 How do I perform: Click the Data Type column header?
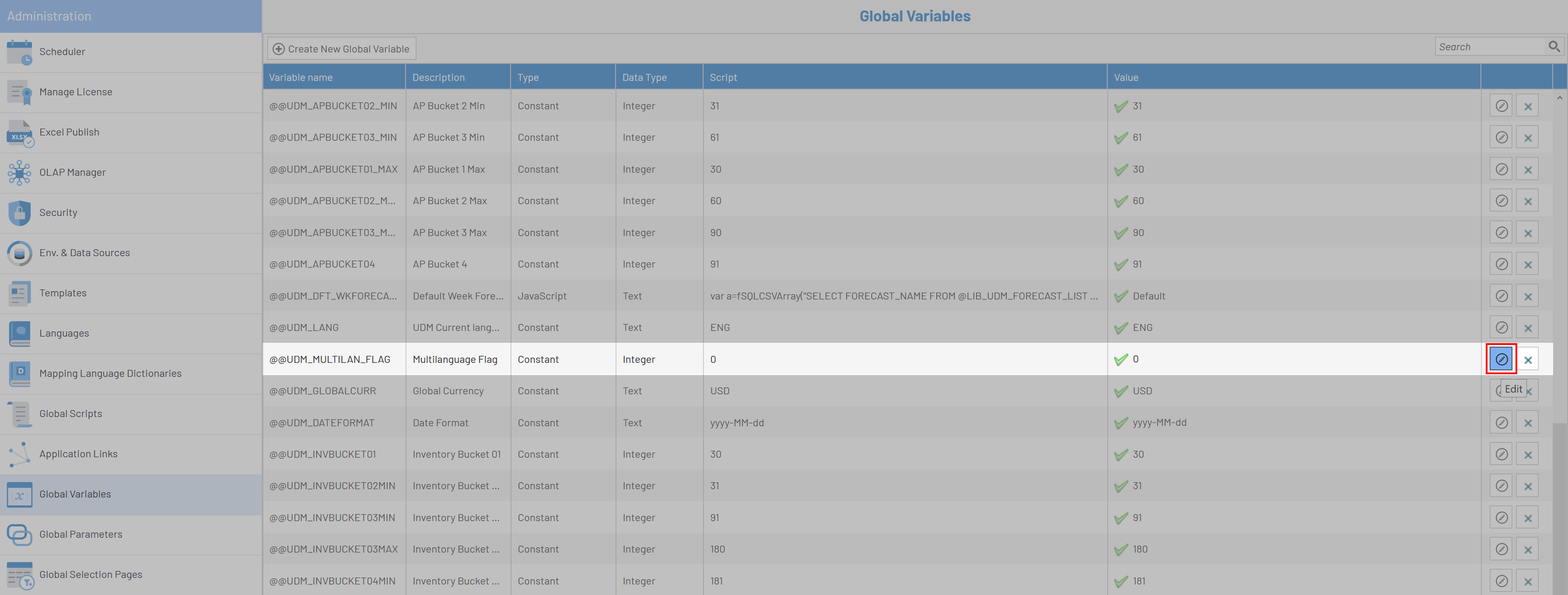click(x=644, y=77)
